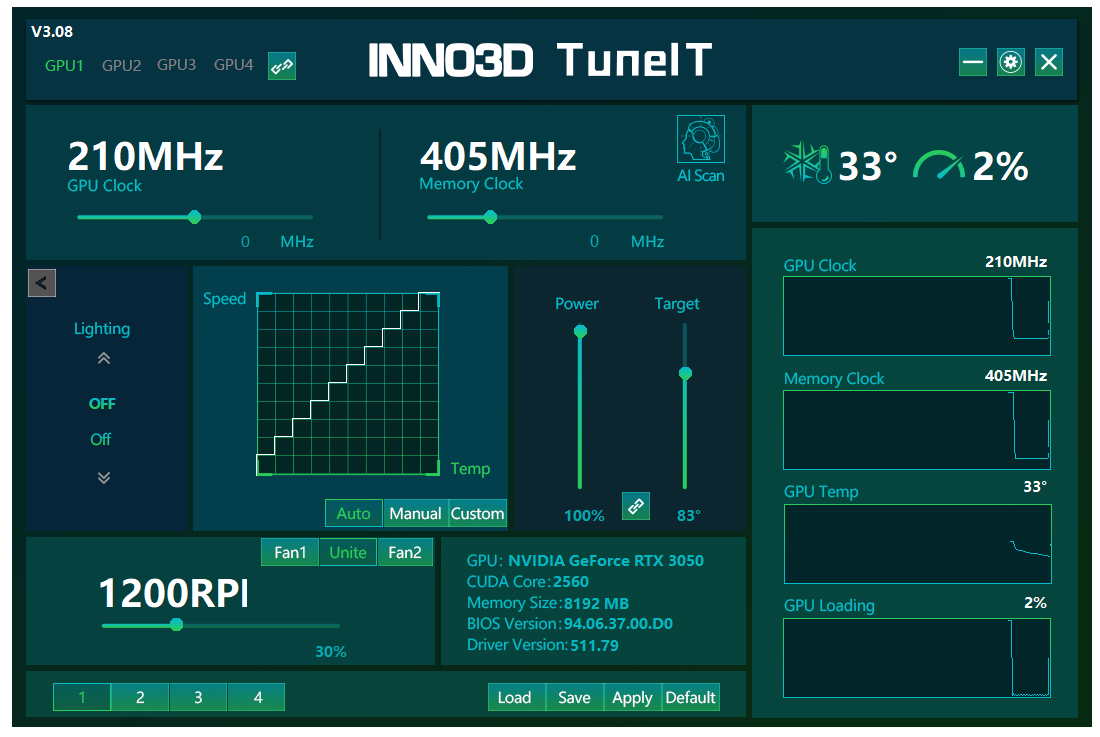This screenshot has height=737, width=1100.
Task: Set fan mode to Auto
Action: (354, 513)
